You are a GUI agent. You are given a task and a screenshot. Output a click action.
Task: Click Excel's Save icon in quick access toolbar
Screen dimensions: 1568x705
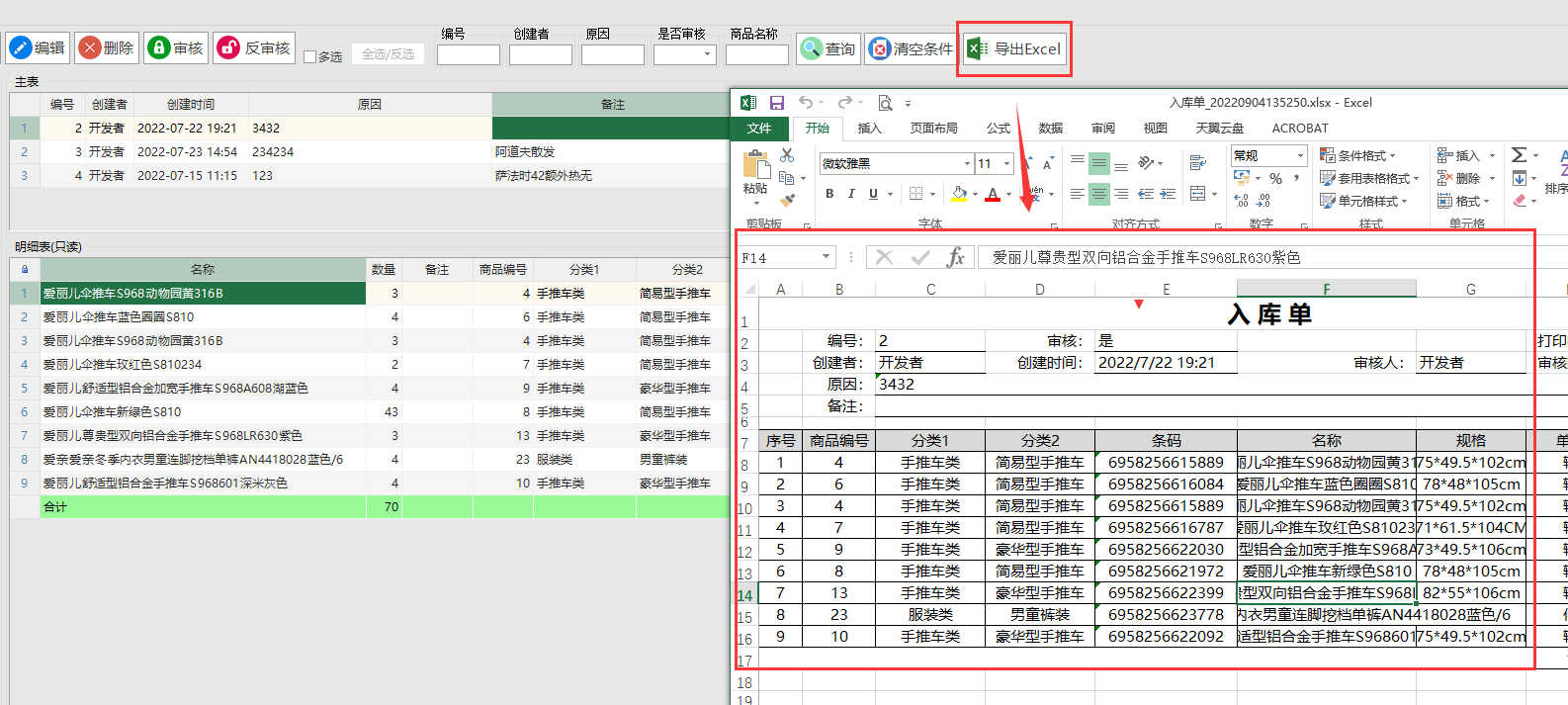777,103
